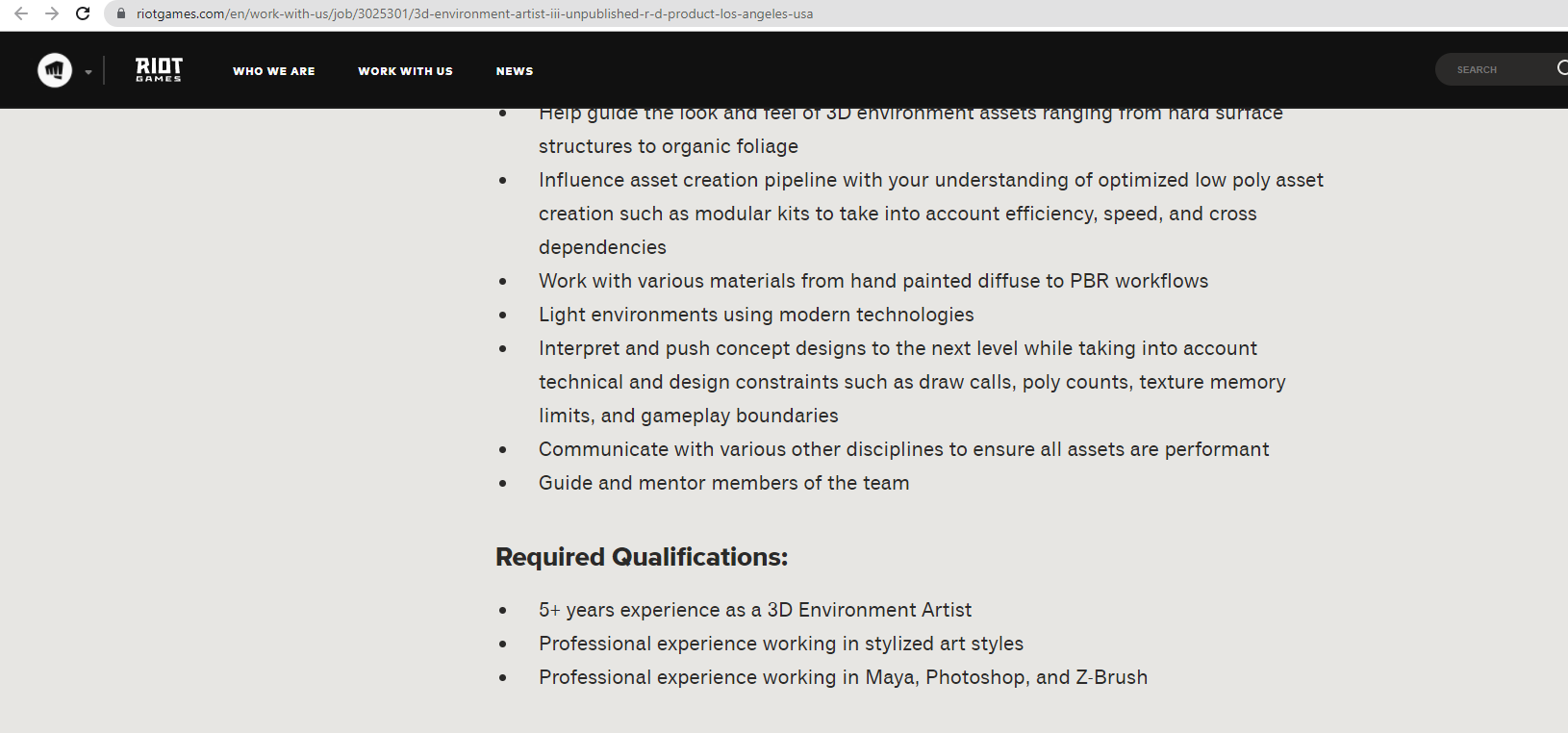
Task: Click the Riot Games wordmark logo
Action: (x=159, y=69)
